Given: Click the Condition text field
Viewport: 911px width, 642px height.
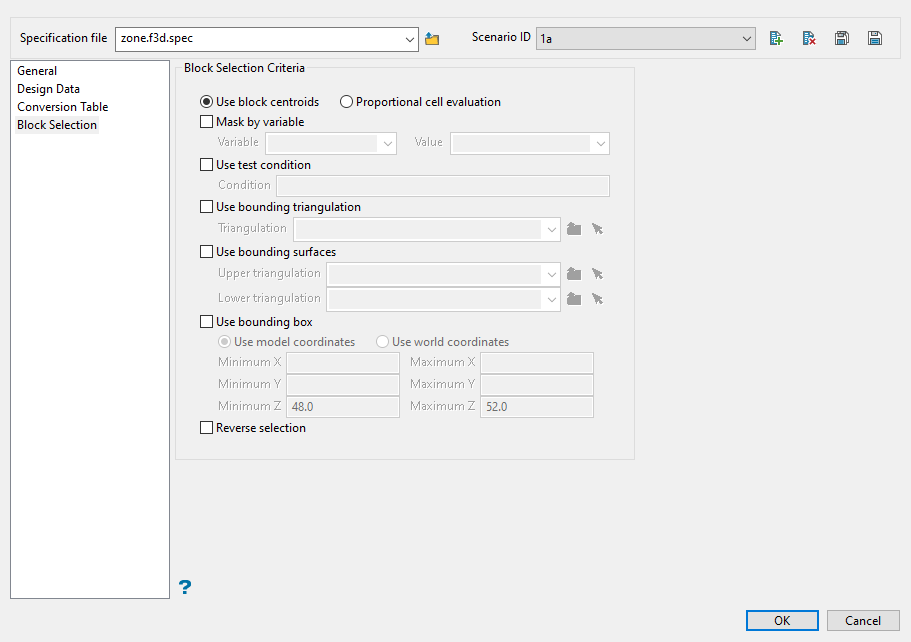Looking at the screenshot, I should tap(443, 186).
